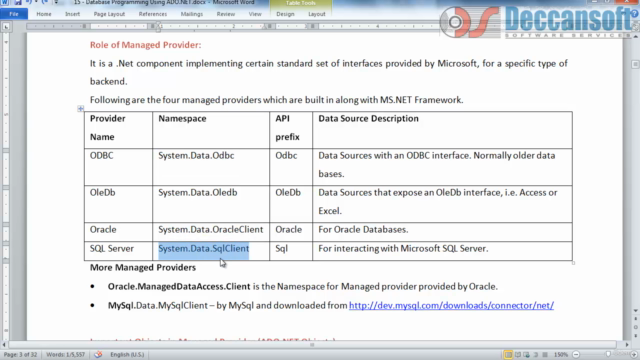Click the table move handle
The width and height of the screenshot is (640, 360).
pos(80,109)
